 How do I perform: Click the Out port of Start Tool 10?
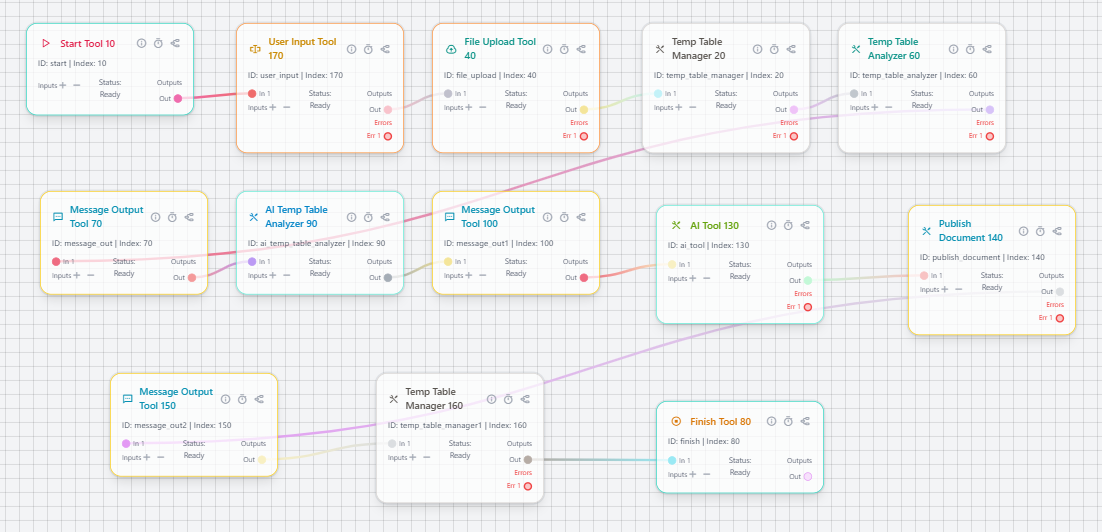pos(178,98)
